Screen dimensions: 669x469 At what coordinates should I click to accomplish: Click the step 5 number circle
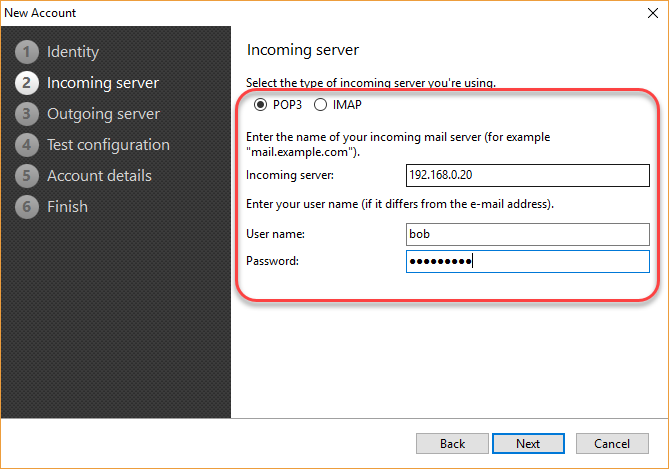26,176
